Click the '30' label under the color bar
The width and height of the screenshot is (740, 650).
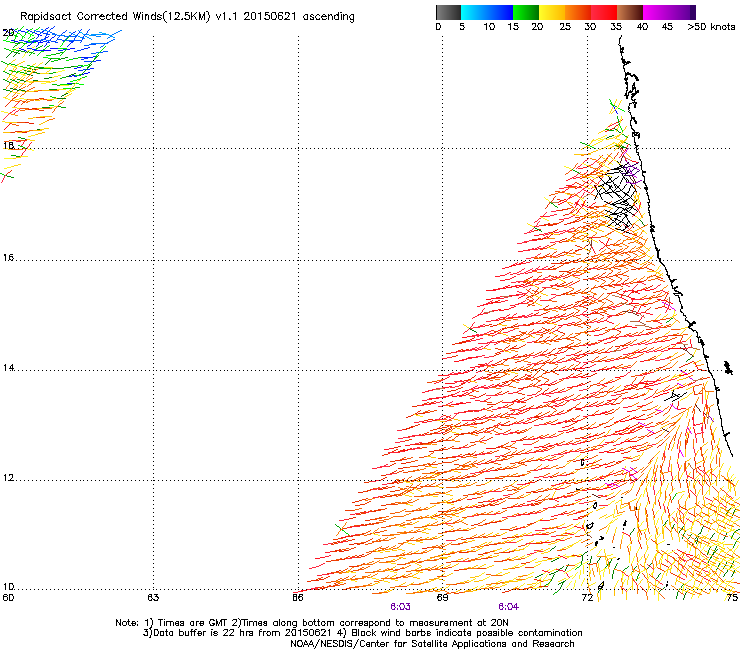[590, 27]
